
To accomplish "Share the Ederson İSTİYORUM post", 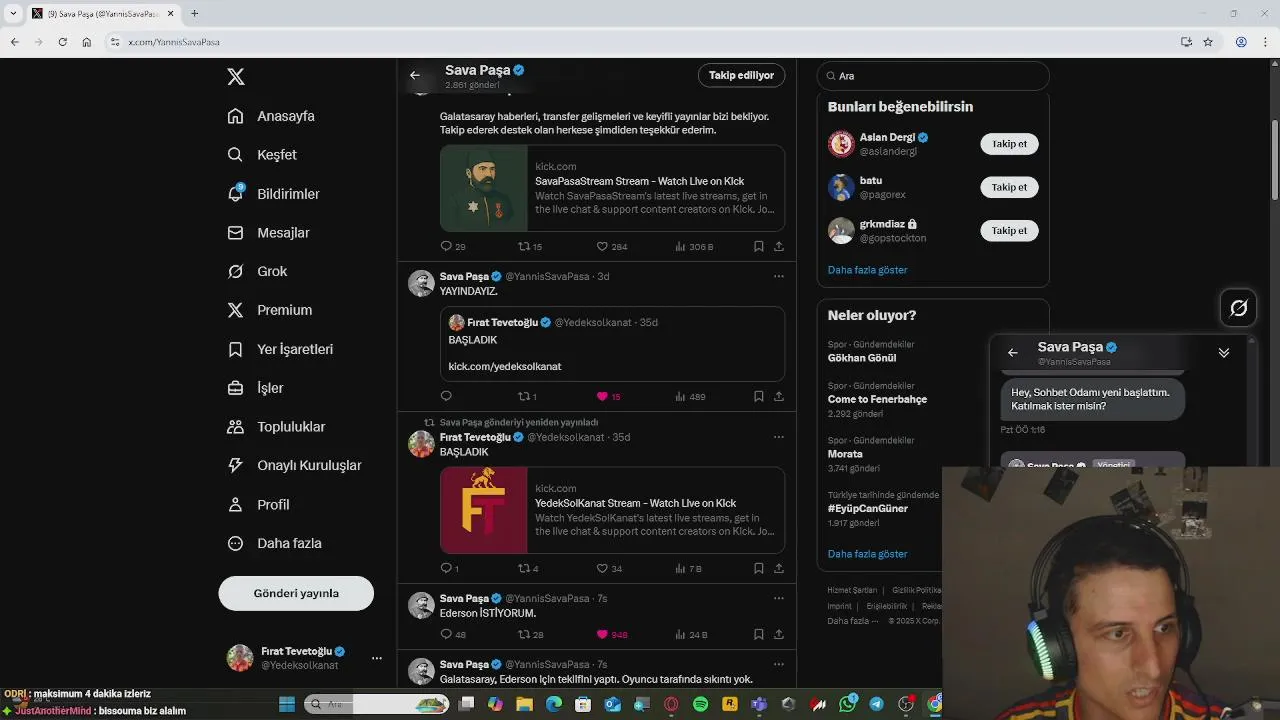I will (778, 634).
